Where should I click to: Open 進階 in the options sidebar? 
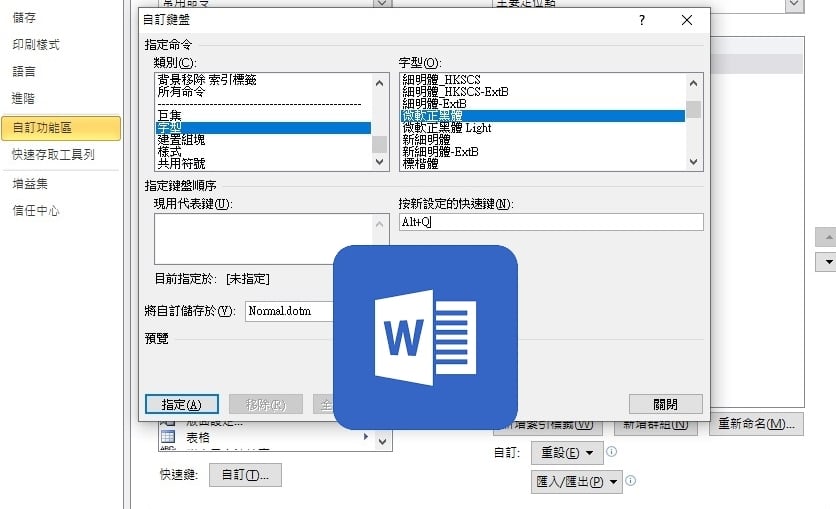point(23,98)
